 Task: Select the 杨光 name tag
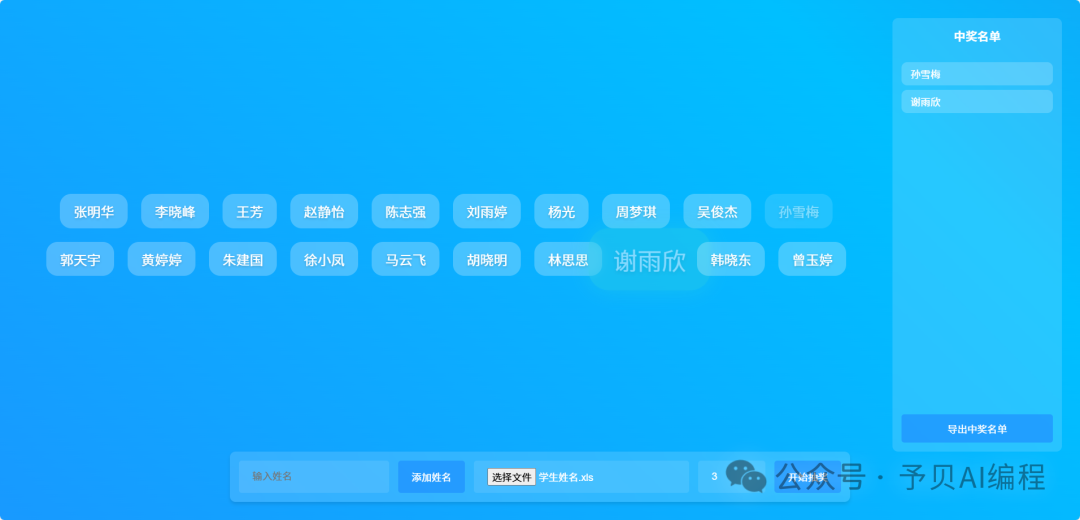(561, 211)
